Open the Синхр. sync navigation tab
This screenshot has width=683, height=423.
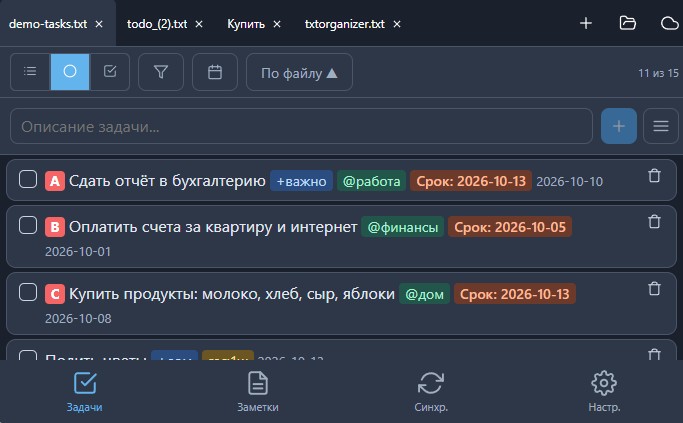(431, 392)
